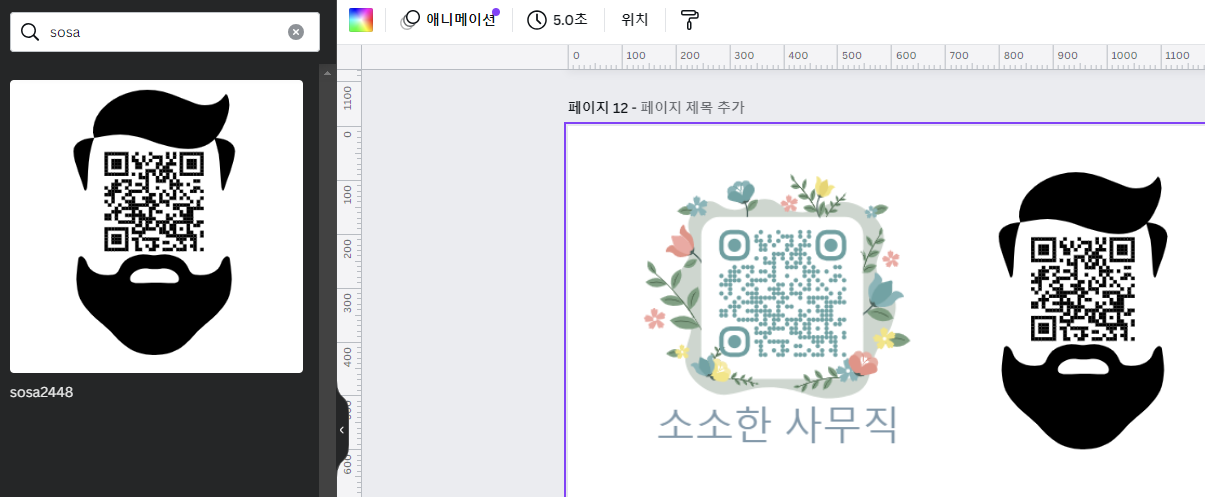The image size is (1205, 497).
Task: Select the bearded man QR thumbnail
Action: pos(156,226)
